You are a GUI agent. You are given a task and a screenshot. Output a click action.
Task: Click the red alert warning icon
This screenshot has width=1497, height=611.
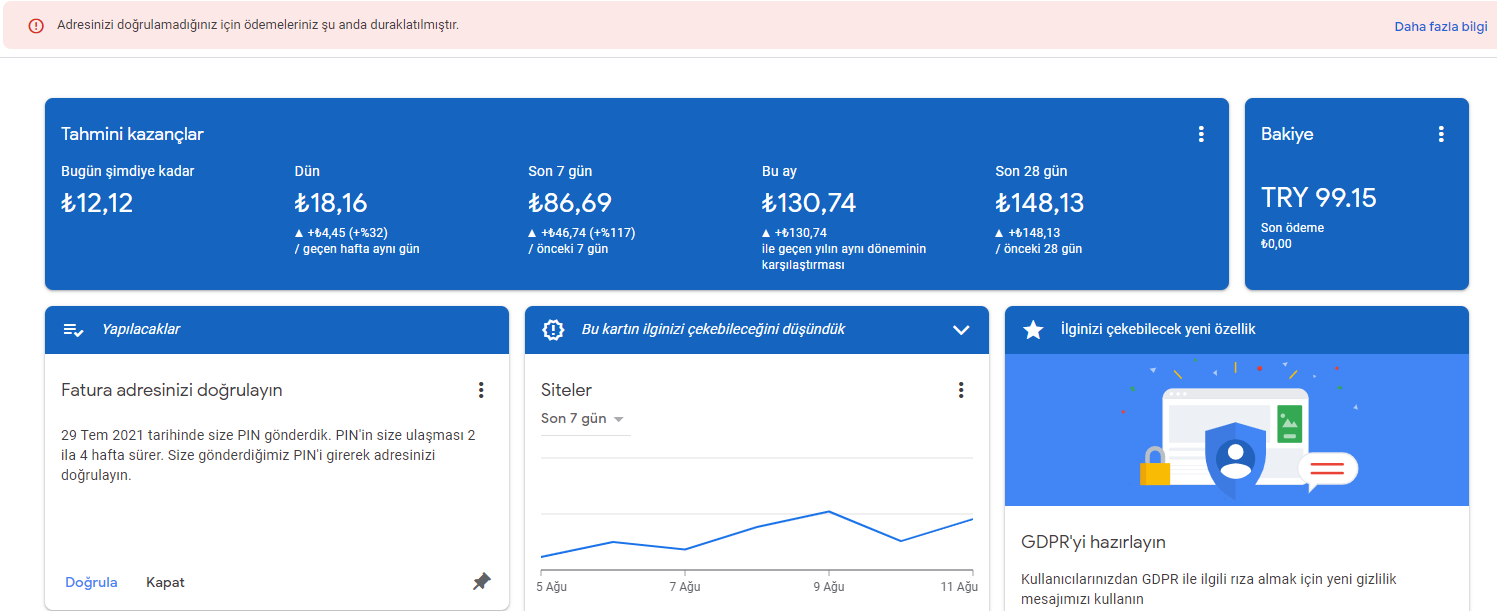pyautogui.click(x=36, y=25)
